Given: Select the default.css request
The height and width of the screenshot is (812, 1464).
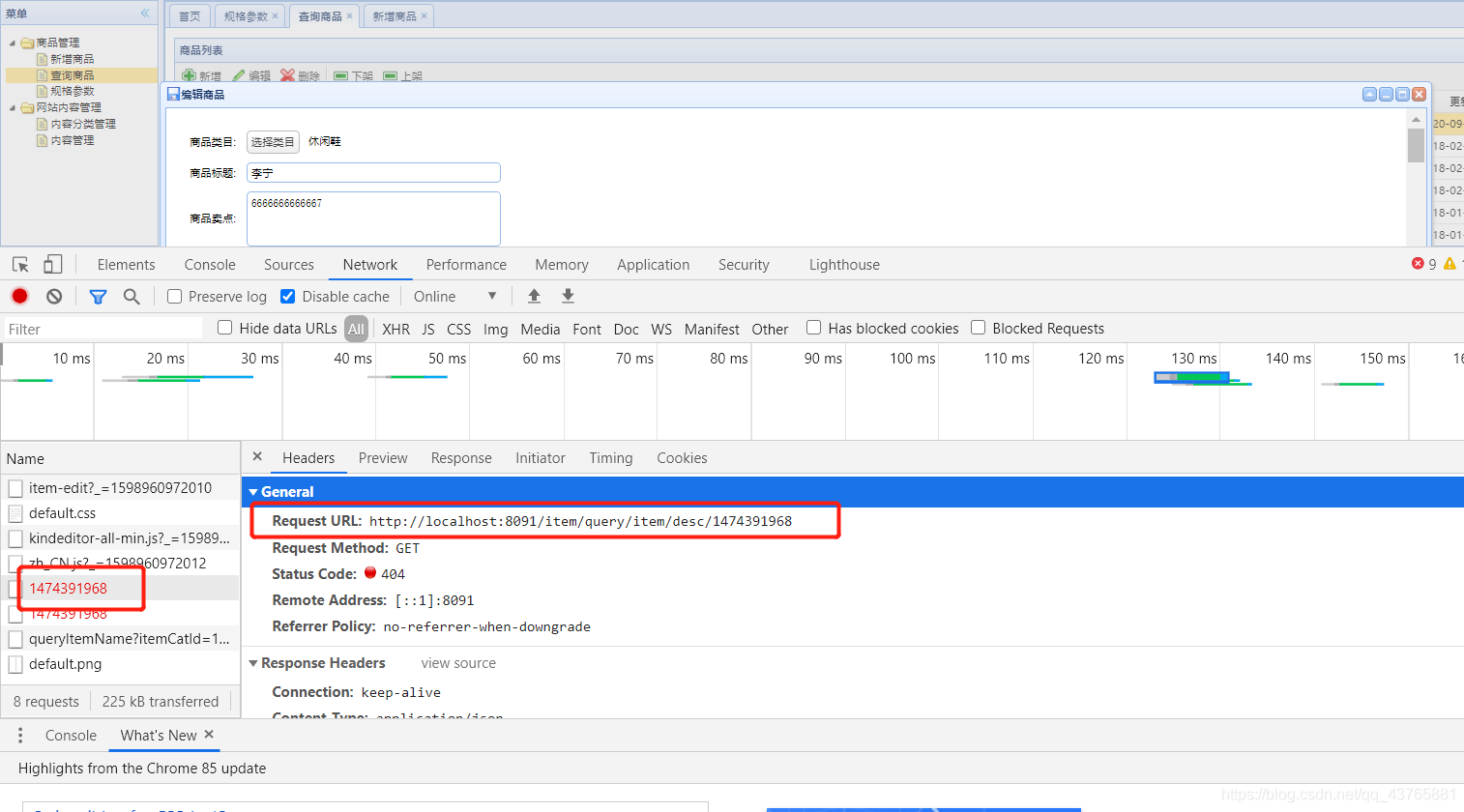Looking at the screenshot, I should [120, 513].
